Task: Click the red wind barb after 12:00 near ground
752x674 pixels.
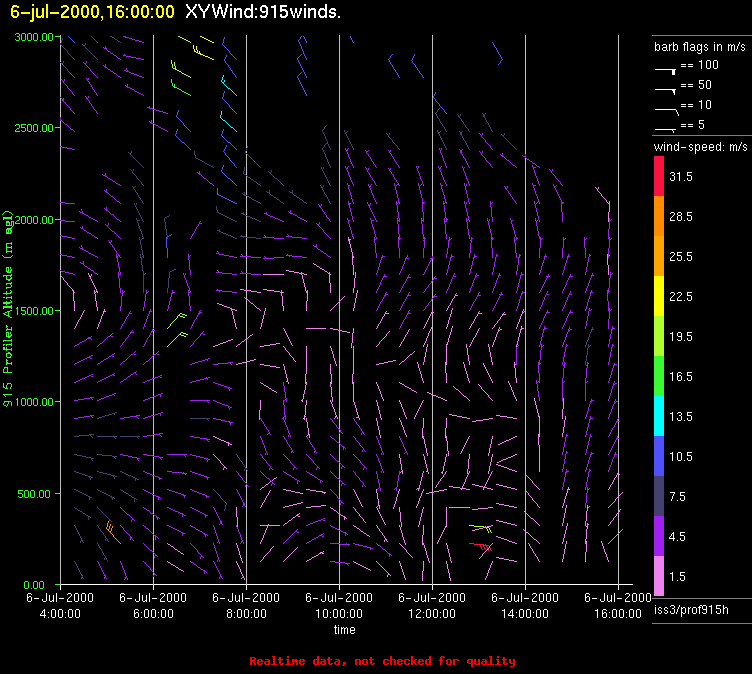Action: tap(481, 546)
